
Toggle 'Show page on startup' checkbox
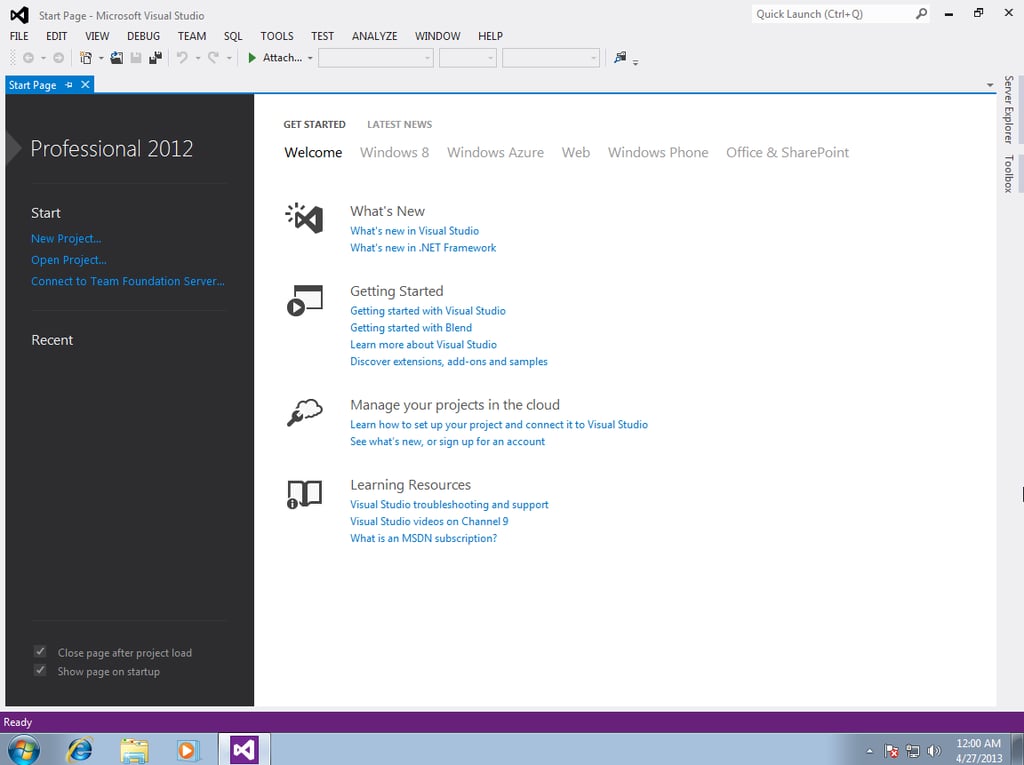click(x=40, y=670)
